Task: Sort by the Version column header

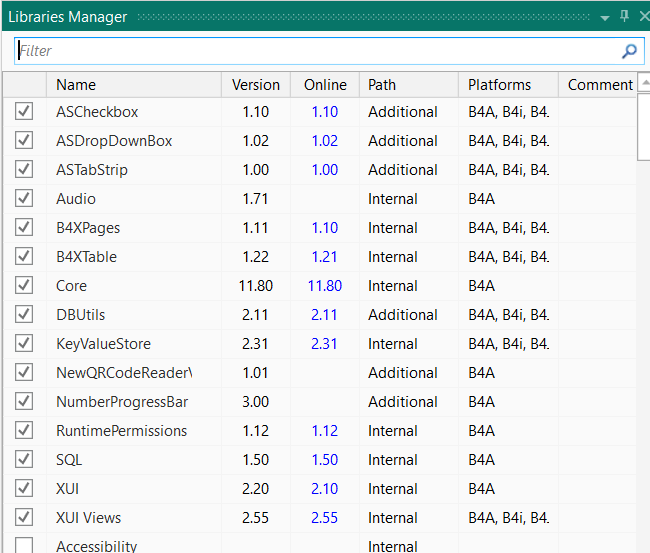Action: tap(255, 85)
